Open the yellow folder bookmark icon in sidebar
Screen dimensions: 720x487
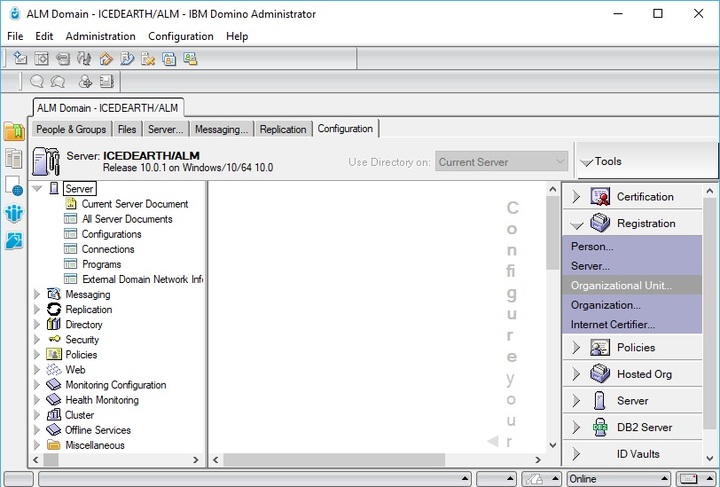tap(14, 131)
